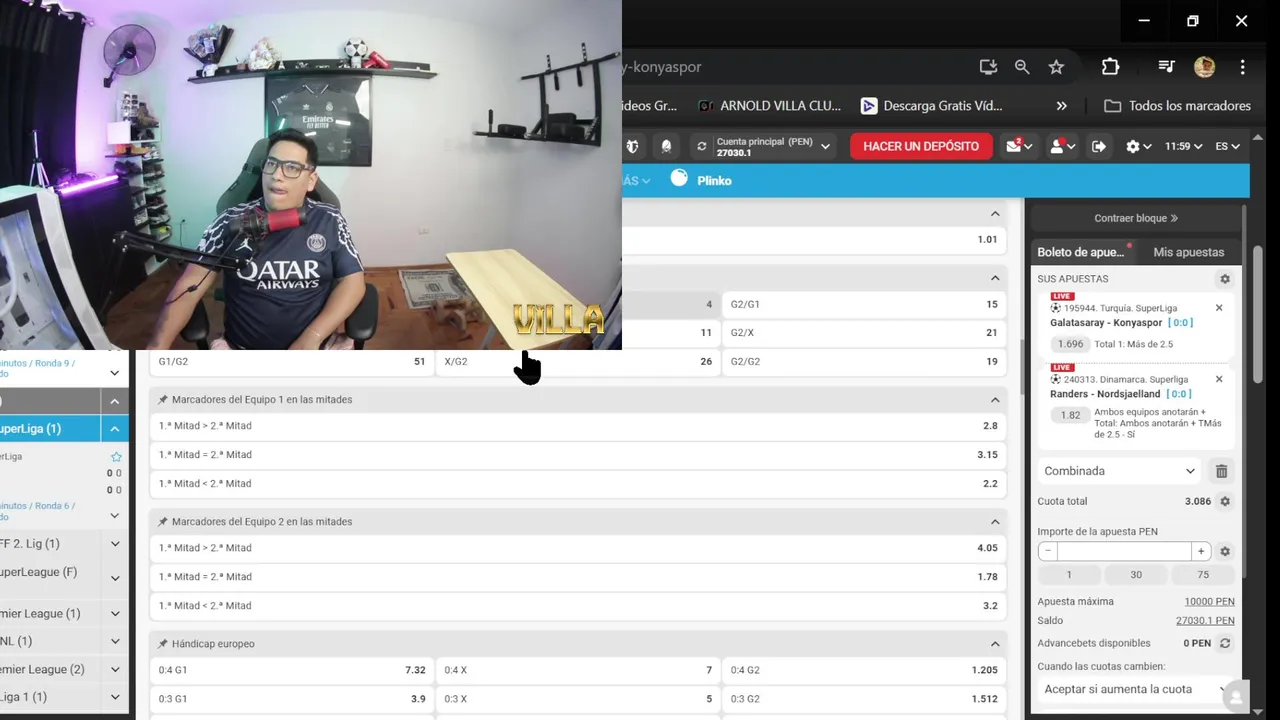Select the X/G2 odds 26
Screen dimensions: 1280x720
(578, 362)
